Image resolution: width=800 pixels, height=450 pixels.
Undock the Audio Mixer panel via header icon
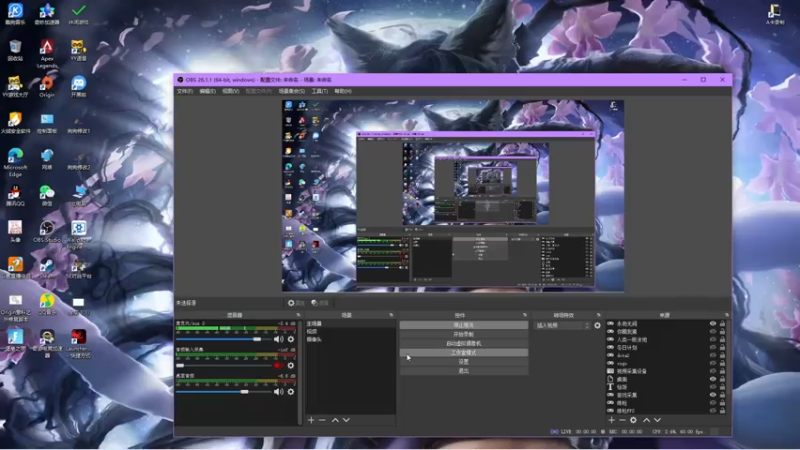click(298, 315)
